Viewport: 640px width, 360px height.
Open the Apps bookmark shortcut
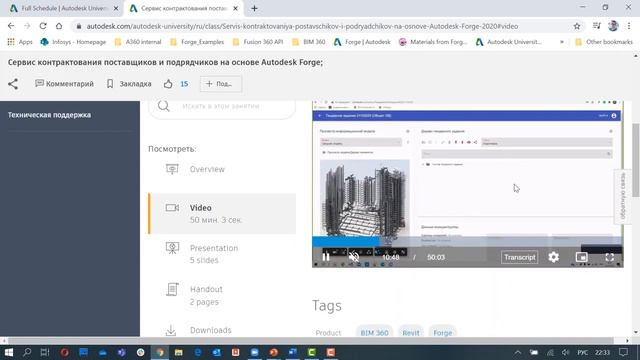pos(20,42)
